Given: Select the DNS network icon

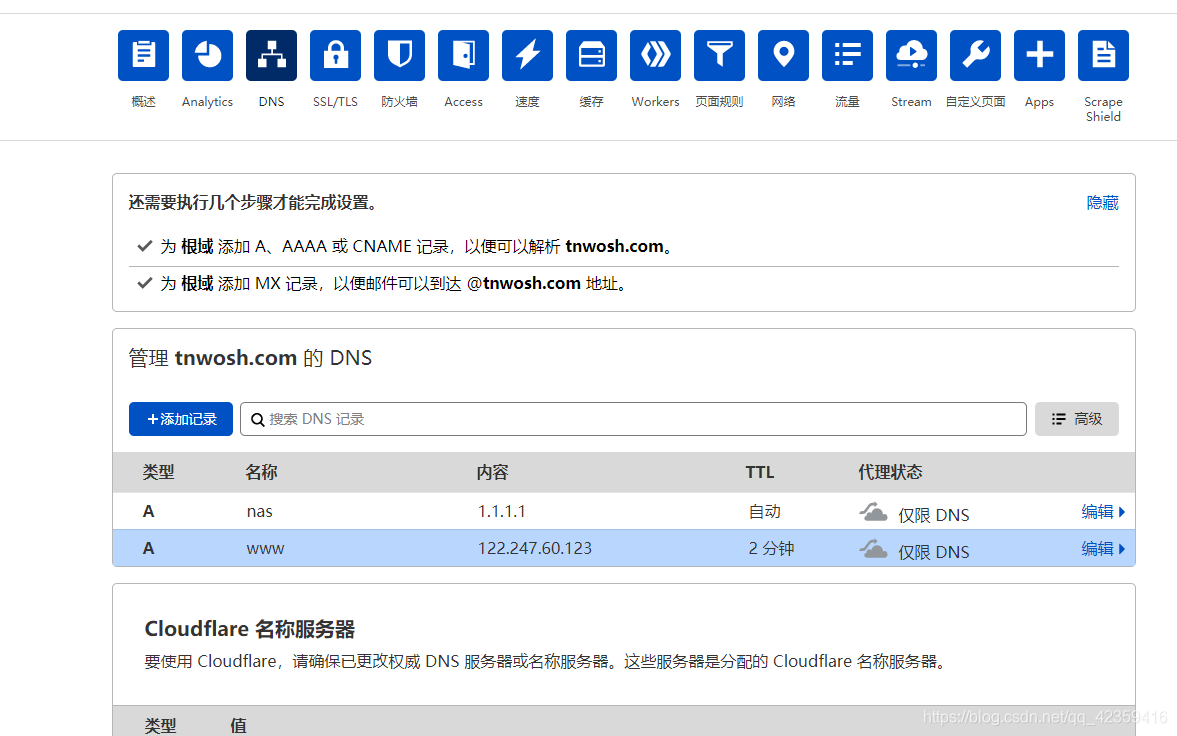Looking at the screenshot, I should (271, 56).
